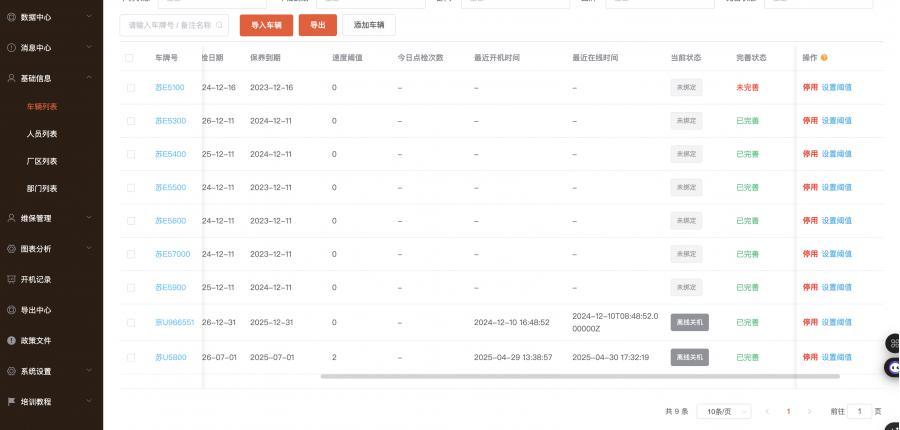Click the 政策文件 sidebar icon

[x=11, y=341]
